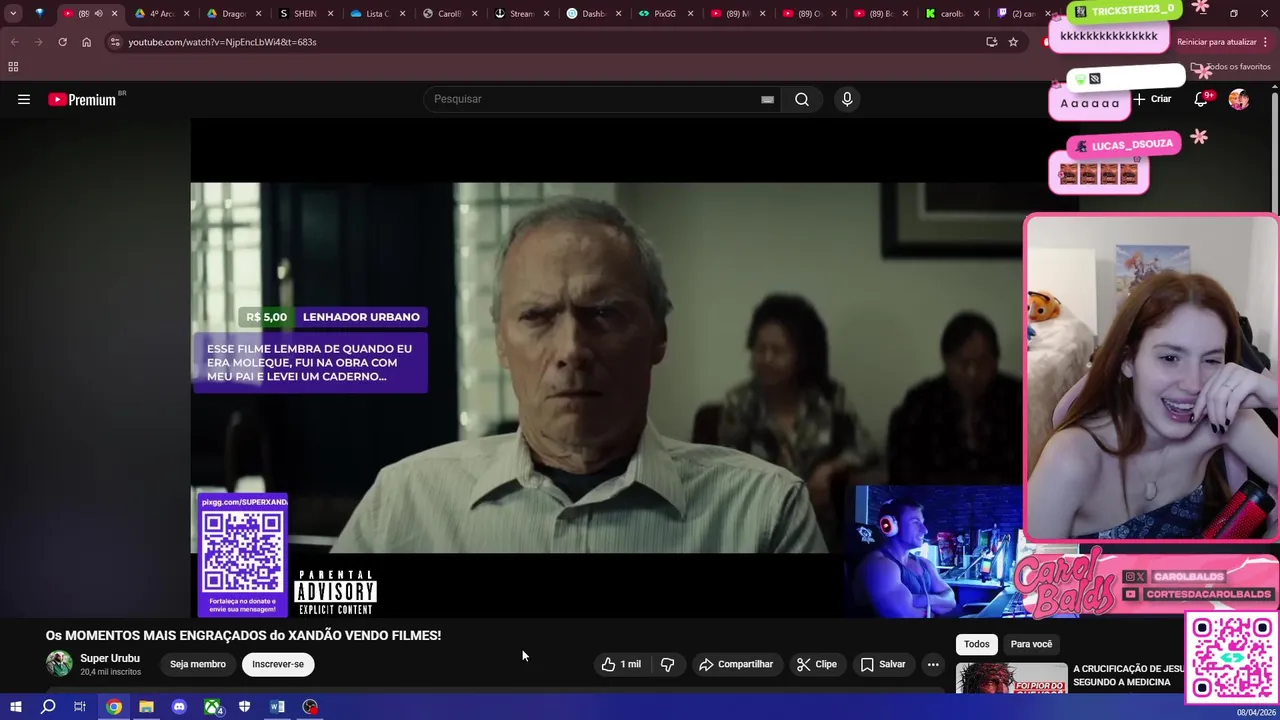The height and width of the screenshot is (720, 1280).
Task: Click Reiniciar para atualizar button
Action: pos(1222,42)
